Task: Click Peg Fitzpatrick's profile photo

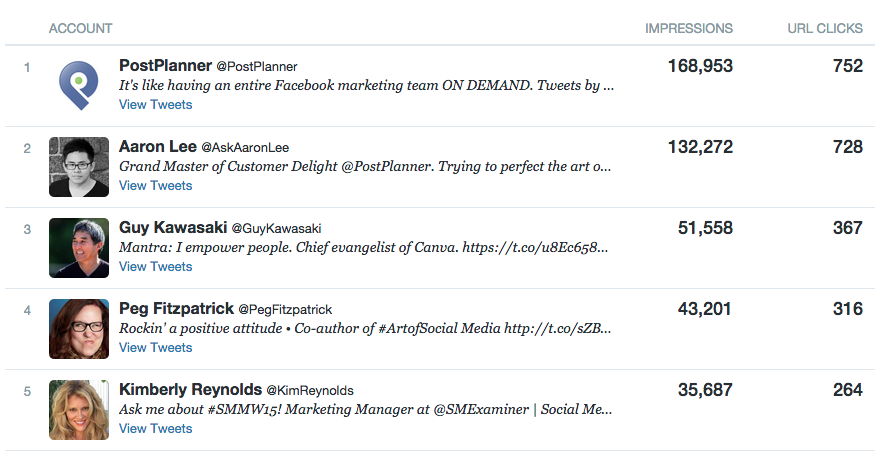Action: (79, 329)
